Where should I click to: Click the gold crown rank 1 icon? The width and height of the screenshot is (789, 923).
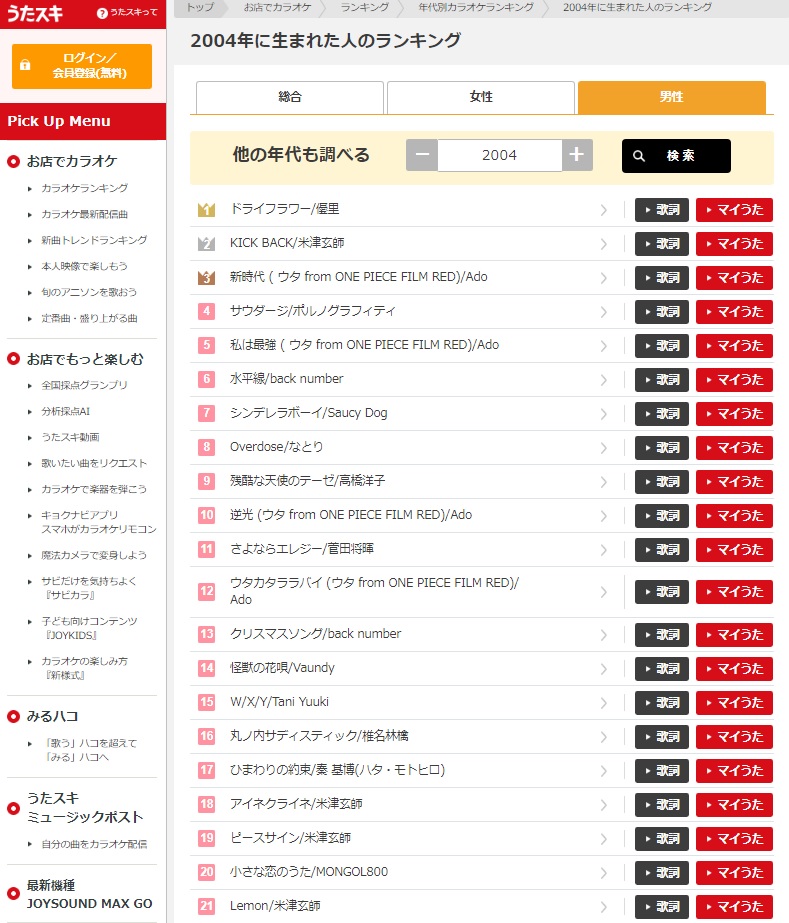click(x=206, y=209)
